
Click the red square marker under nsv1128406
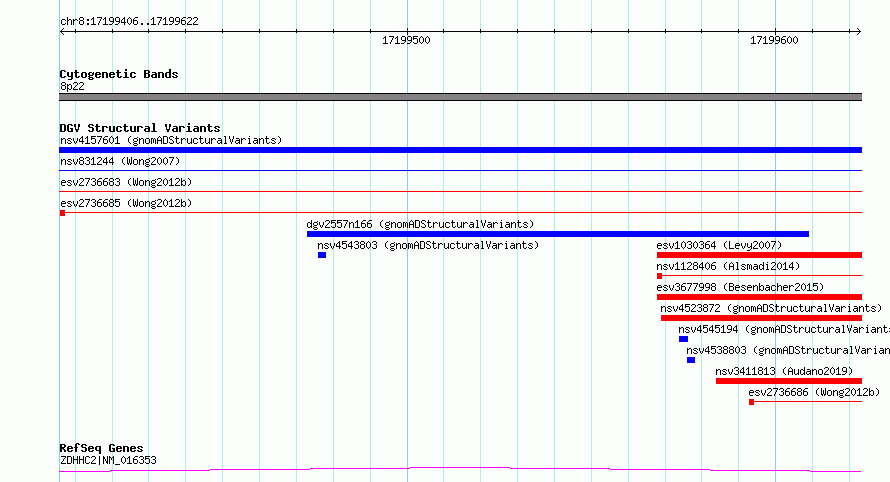pos(660,276)
